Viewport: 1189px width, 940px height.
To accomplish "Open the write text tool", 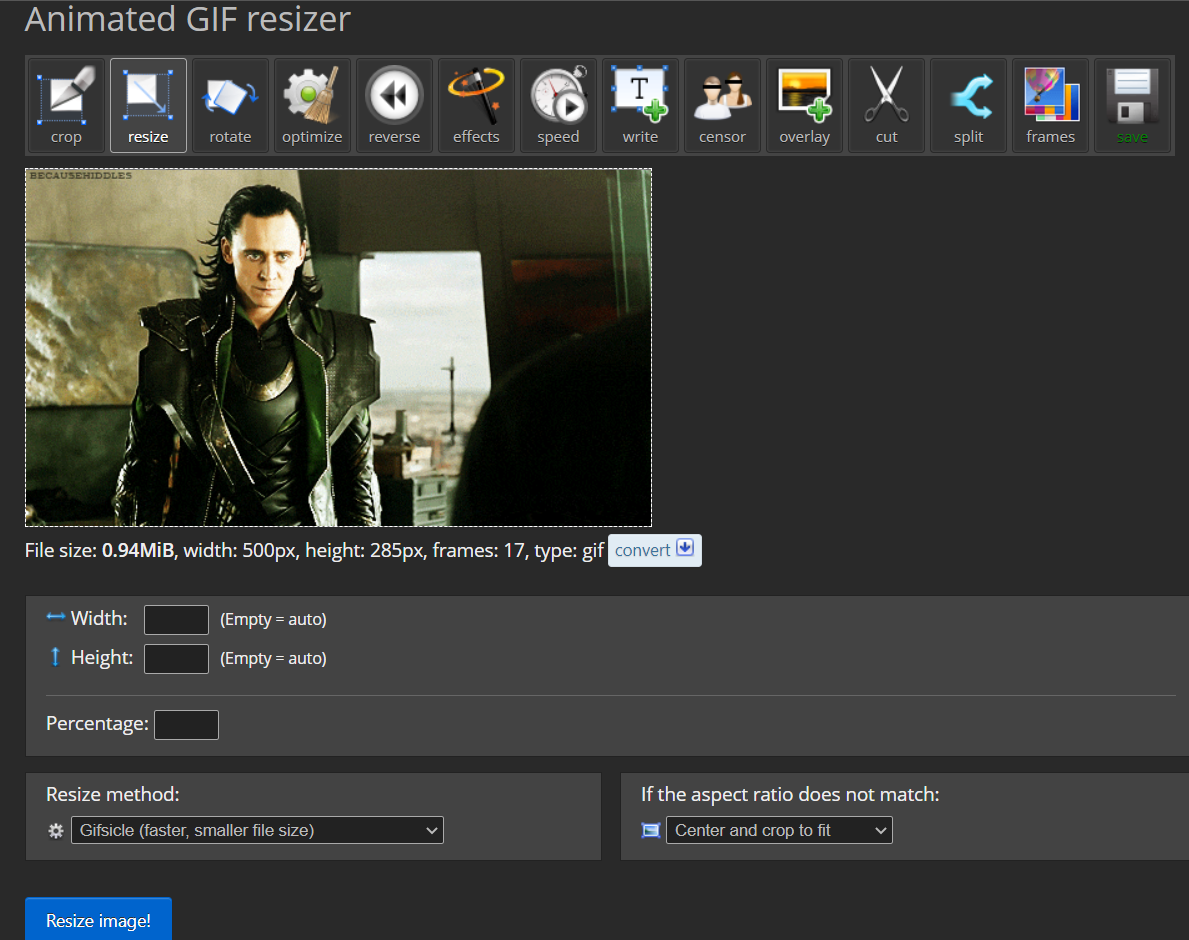I will point(640,105).
